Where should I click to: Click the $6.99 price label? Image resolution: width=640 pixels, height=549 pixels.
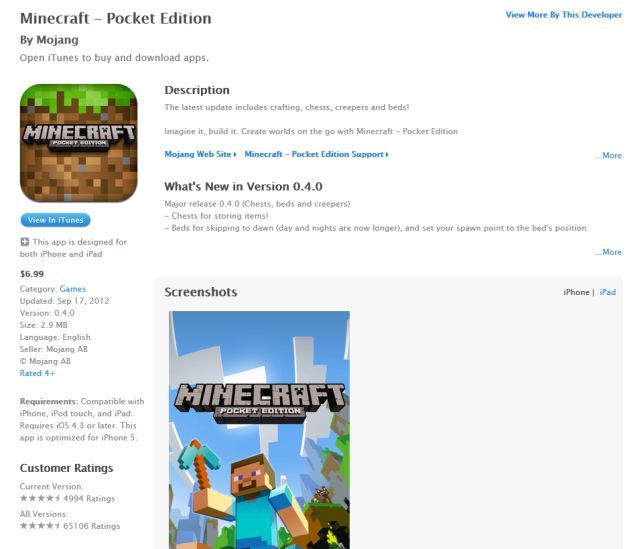[32, 274]
